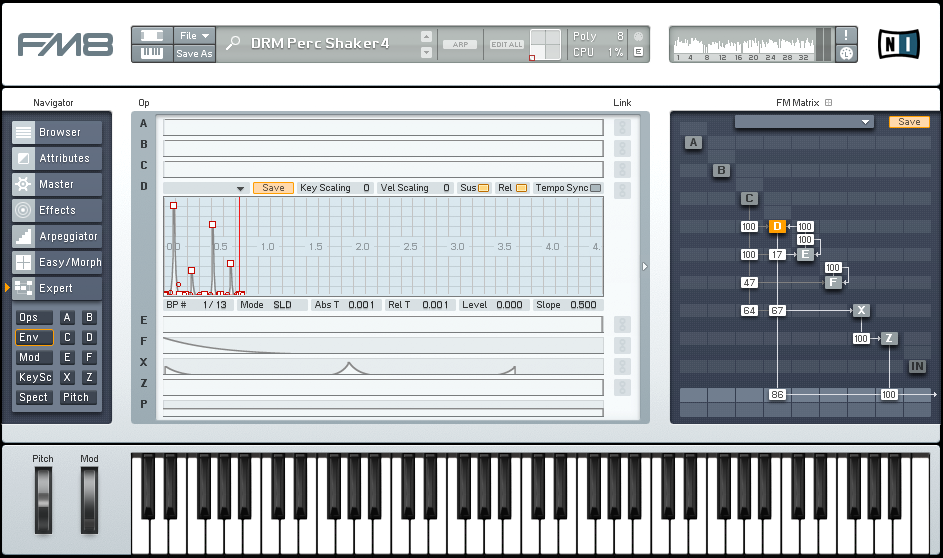Switch to the Ops expert view
The height and width of the screenshot is (558, 943).
click(34, 317)
